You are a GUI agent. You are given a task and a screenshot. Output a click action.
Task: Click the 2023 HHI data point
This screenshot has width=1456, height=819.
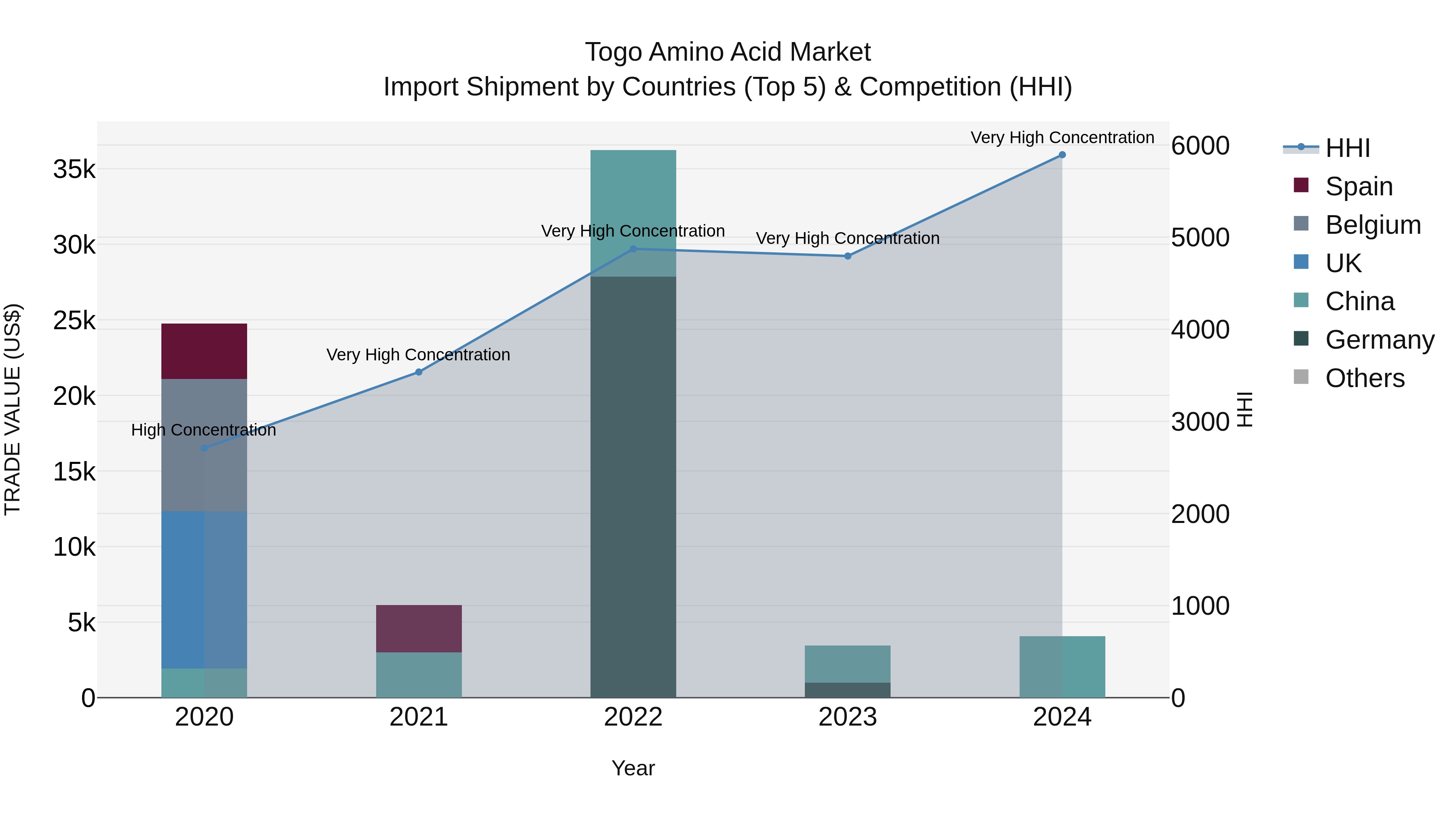(x=848, y=256)
